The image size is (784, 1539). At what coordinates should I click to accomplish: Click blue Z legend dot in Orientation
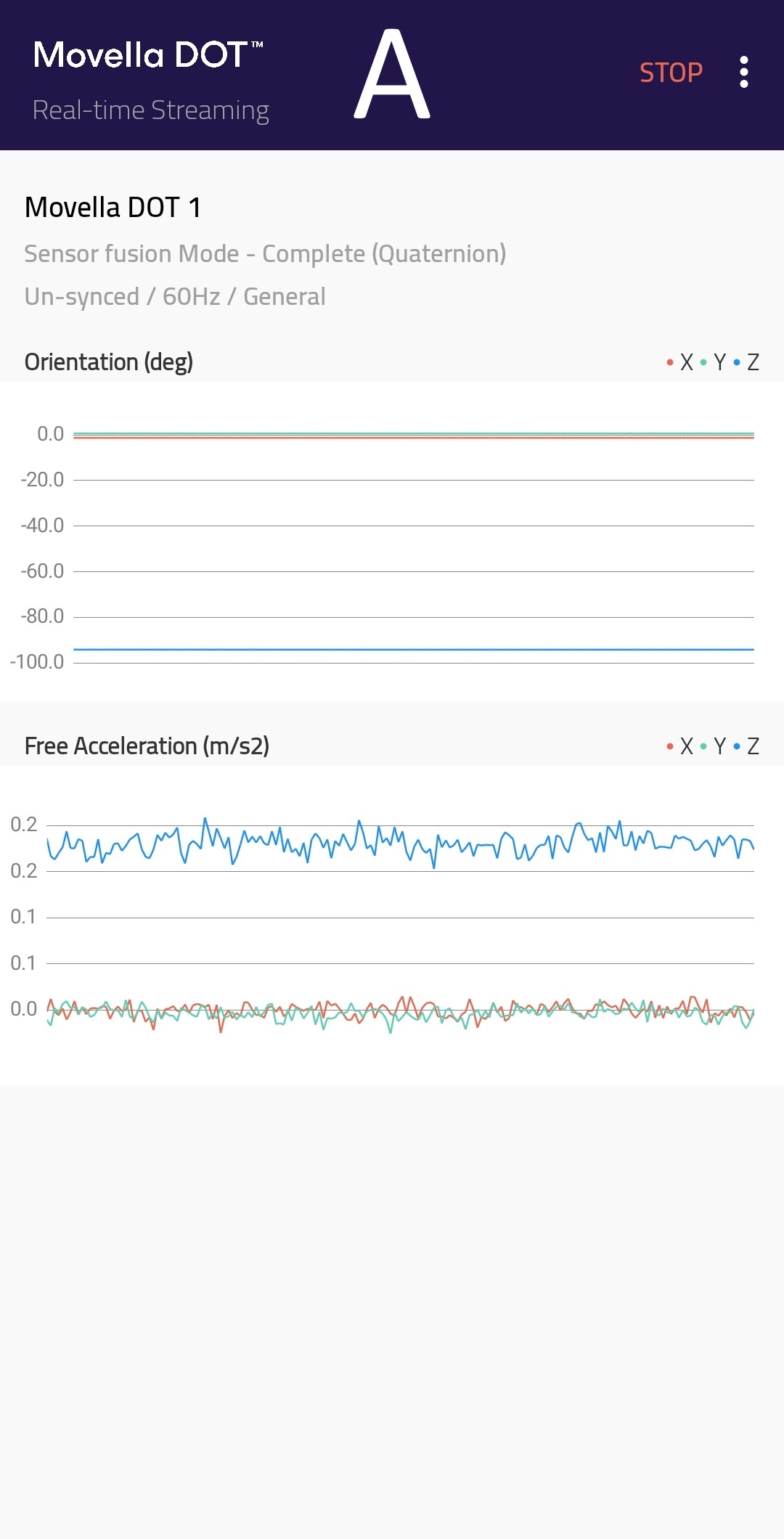[x=737, y=362]
